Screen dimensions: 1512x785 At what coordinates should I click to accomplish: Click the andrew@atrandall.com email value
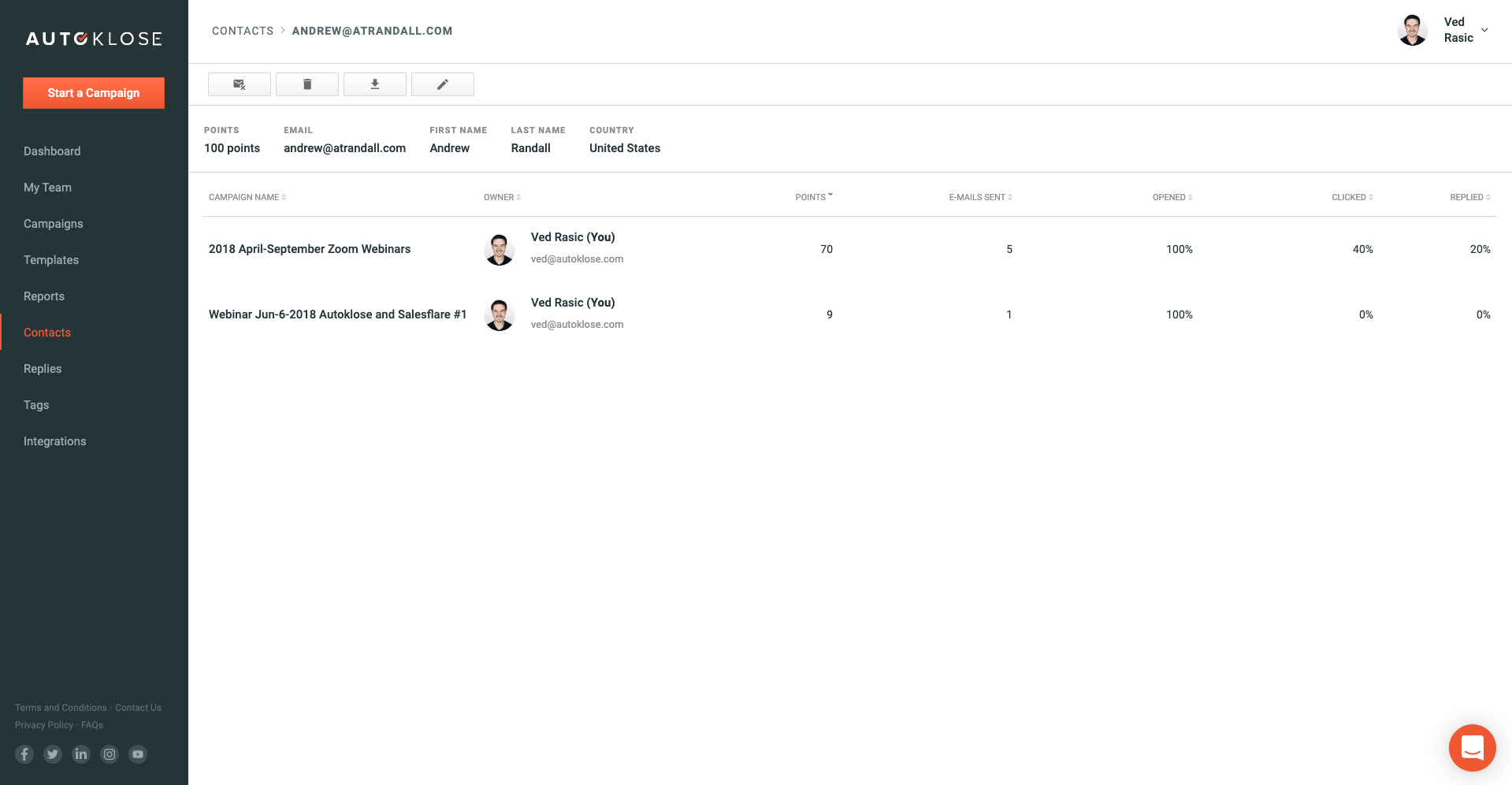(x=345, y=148)
